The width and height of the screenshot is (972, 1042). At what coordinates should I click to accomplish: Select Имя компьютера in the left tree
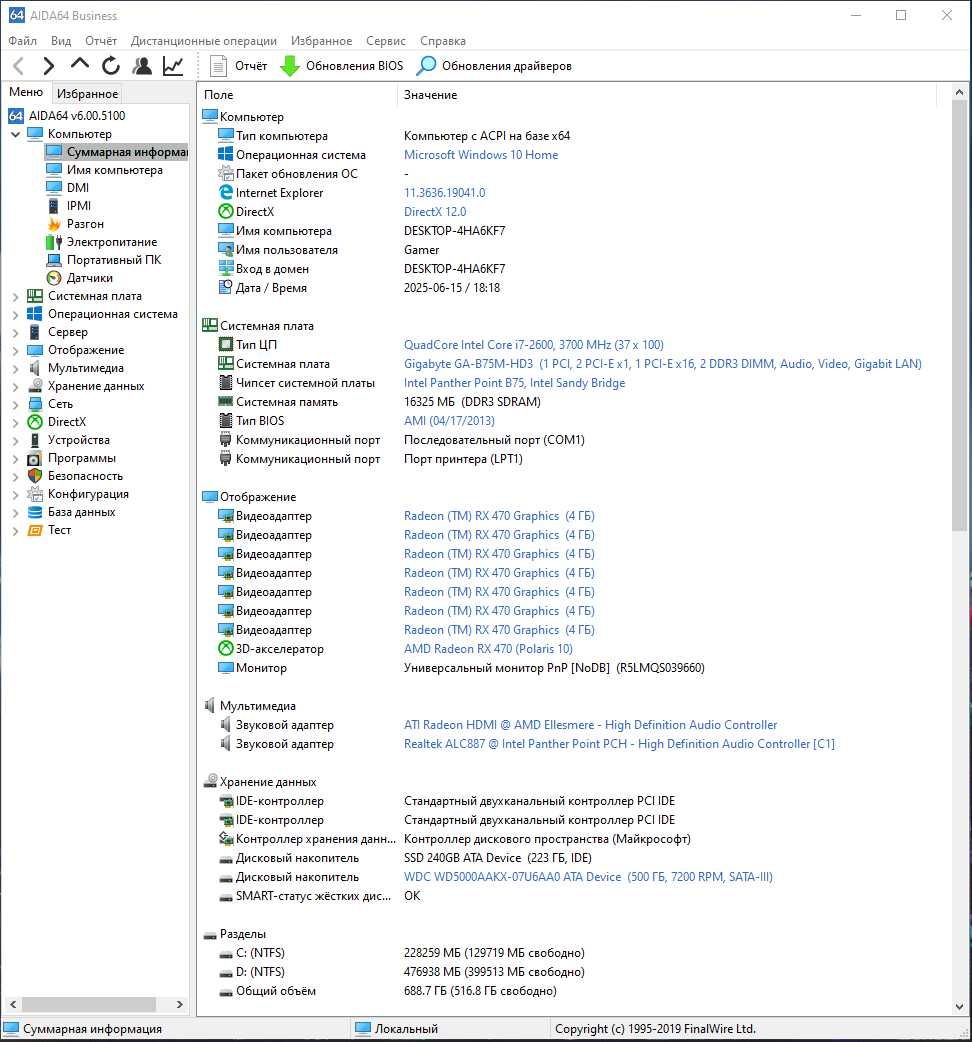pos(114,170)
